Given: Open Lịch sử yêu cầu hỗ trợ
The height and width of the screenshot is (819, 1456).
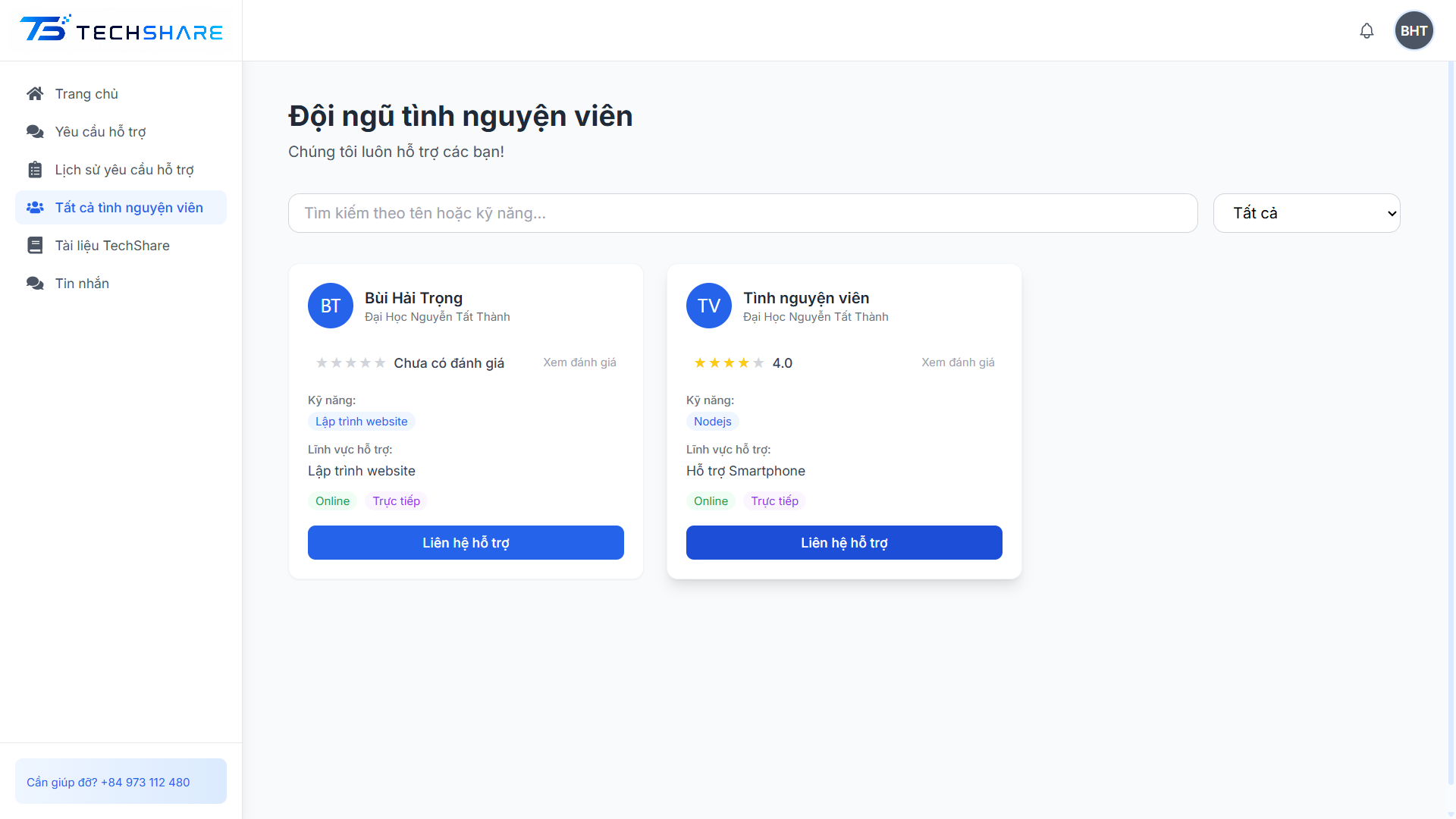Looking at the screenshot, I should (x=121, y=169).
